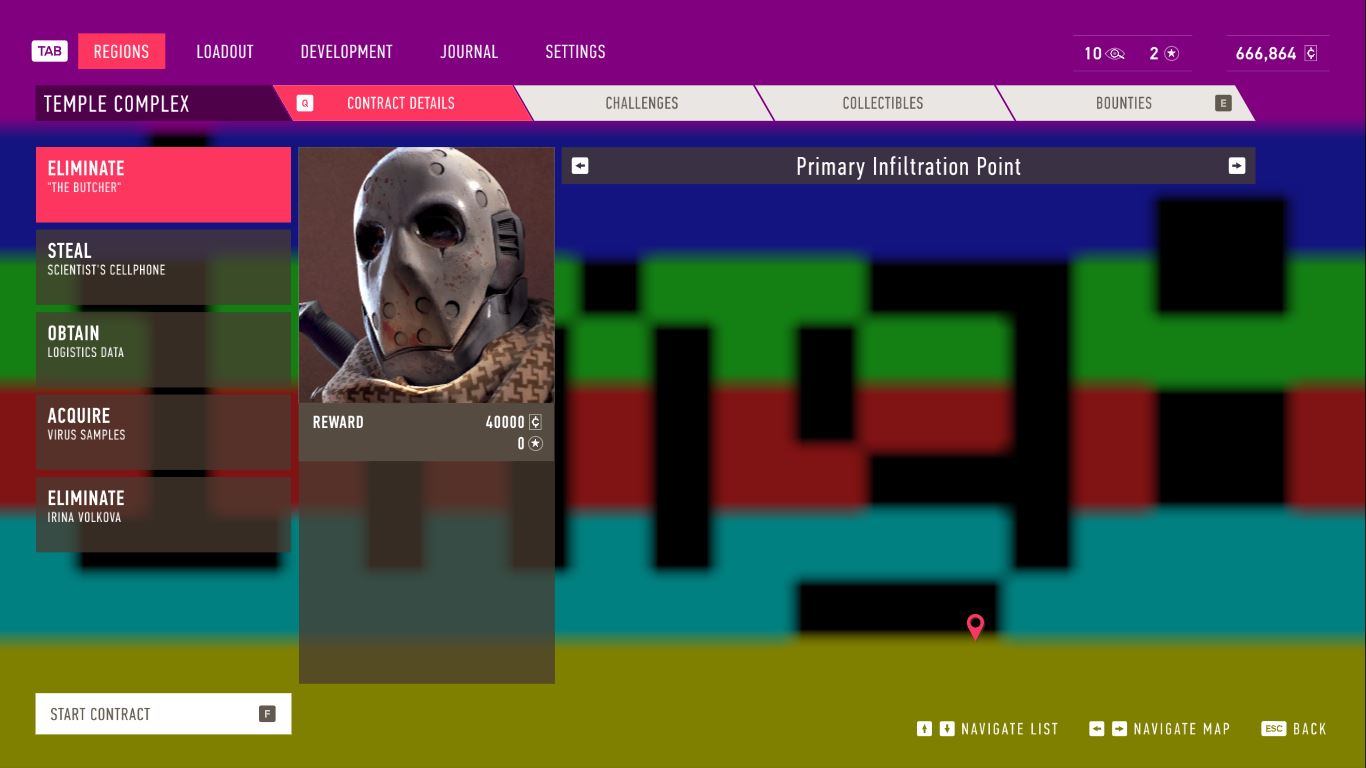This screenshot has height=768, width=1366.
Task: Open the Development menu
Action: 346,52
